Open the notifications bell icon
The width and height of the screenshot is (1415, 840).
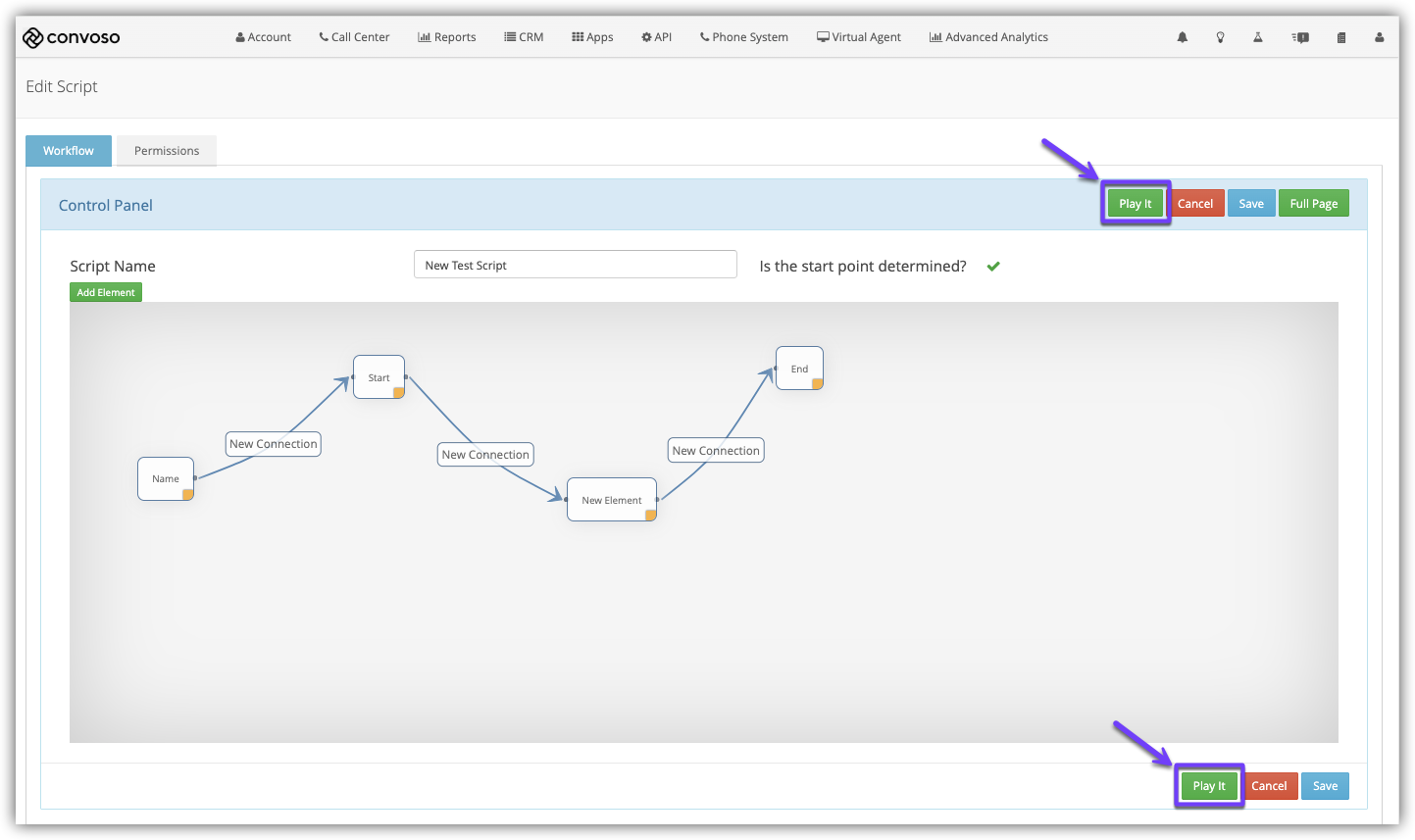click(x=1183, y=37)
